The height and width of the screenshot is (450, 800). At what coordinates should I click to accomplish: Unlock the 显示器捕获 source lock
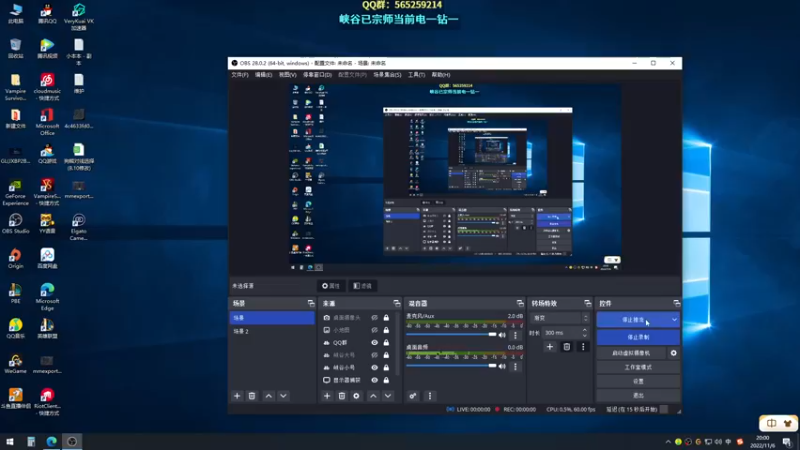coord(386,380)
